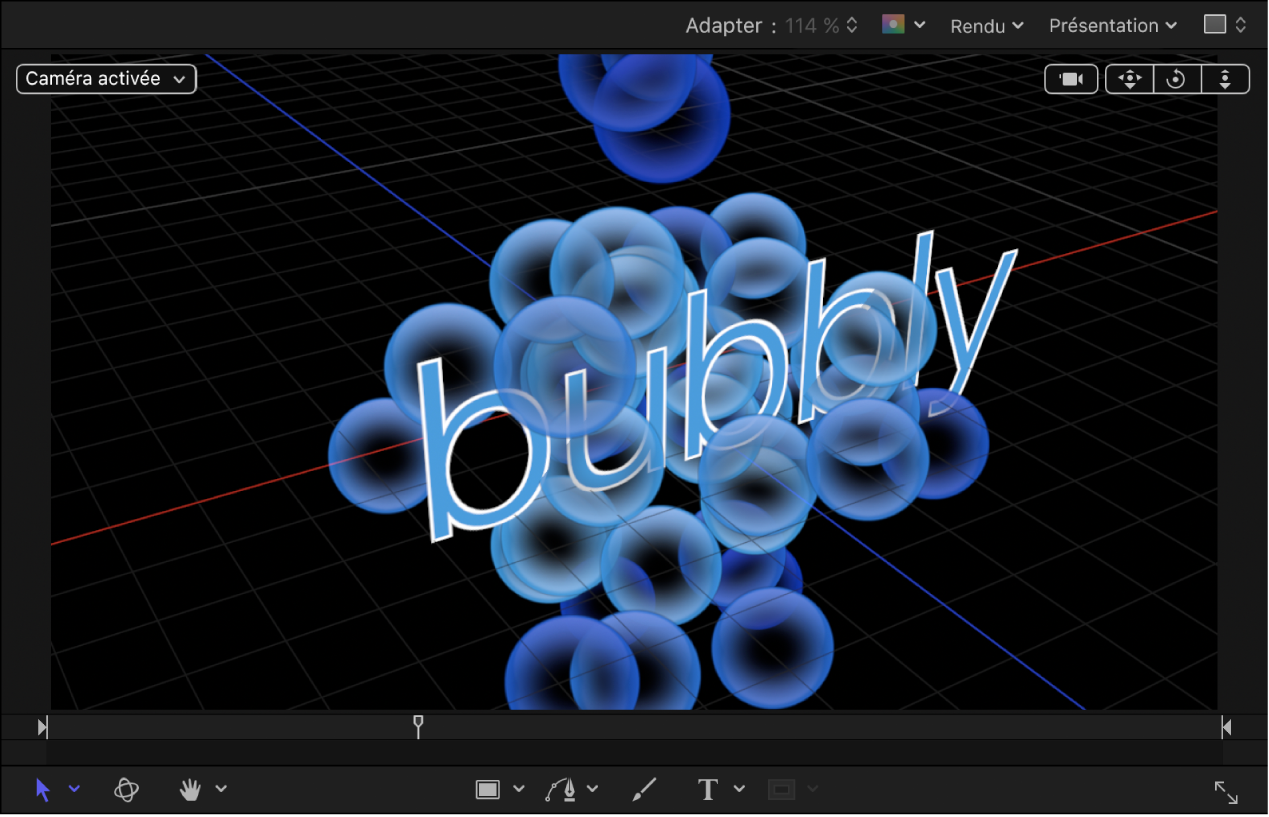The image size is (1269, 817).
Task: Open the color channel display selector
Action: click(x=902, y=25)
